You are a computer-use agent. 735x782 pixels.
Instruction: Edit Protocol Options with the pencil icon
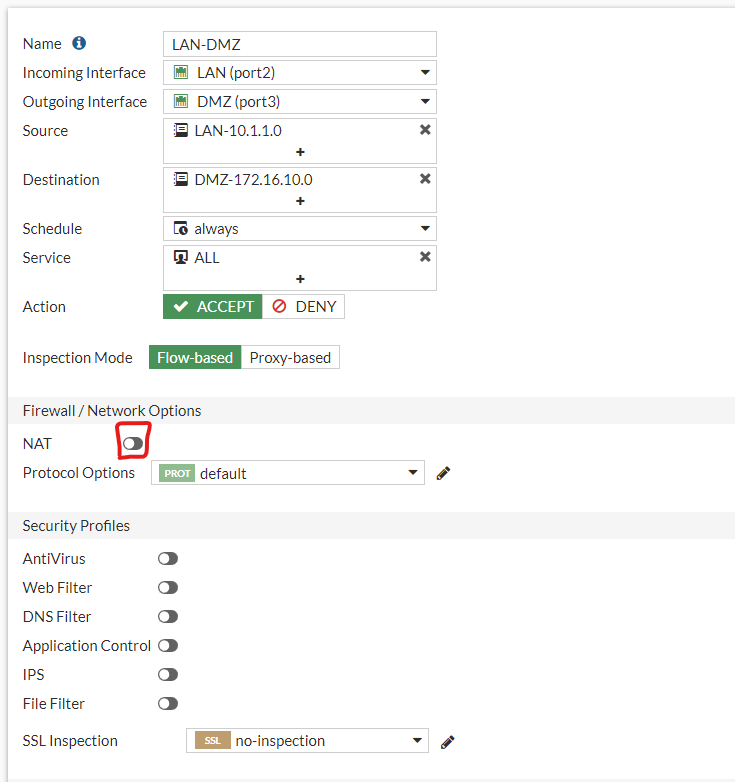[443, 473]
